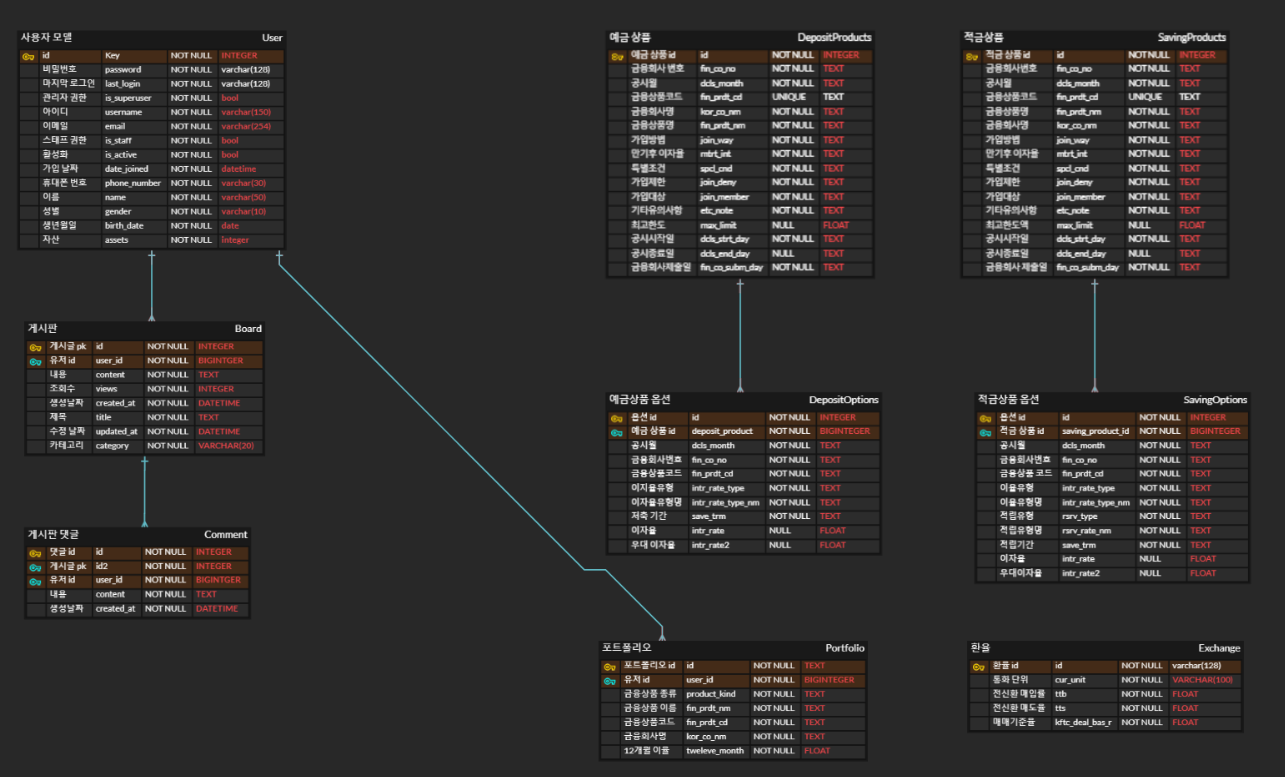Select the date_joined field
Viewport: 1285px width, 777px height.
click(127, 169)
